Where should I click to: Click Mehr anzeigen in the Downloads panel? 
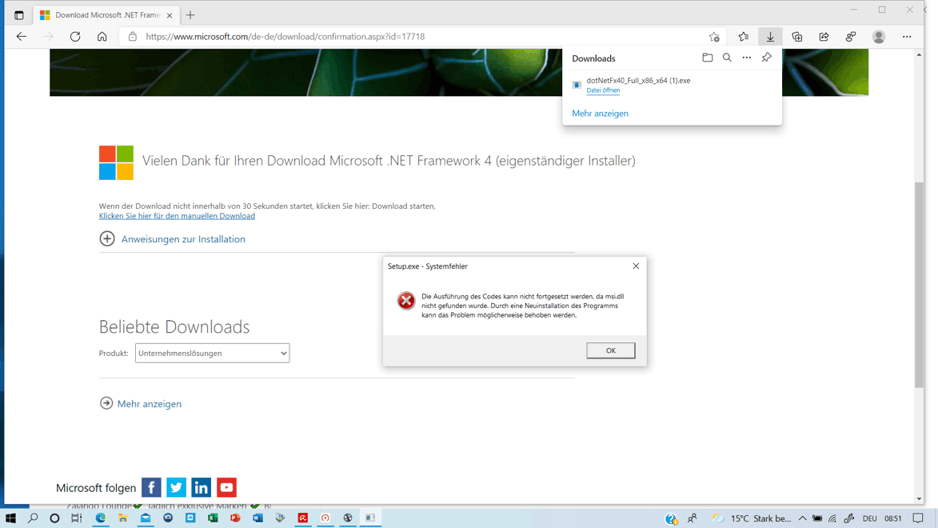click(x=600, y=113)
